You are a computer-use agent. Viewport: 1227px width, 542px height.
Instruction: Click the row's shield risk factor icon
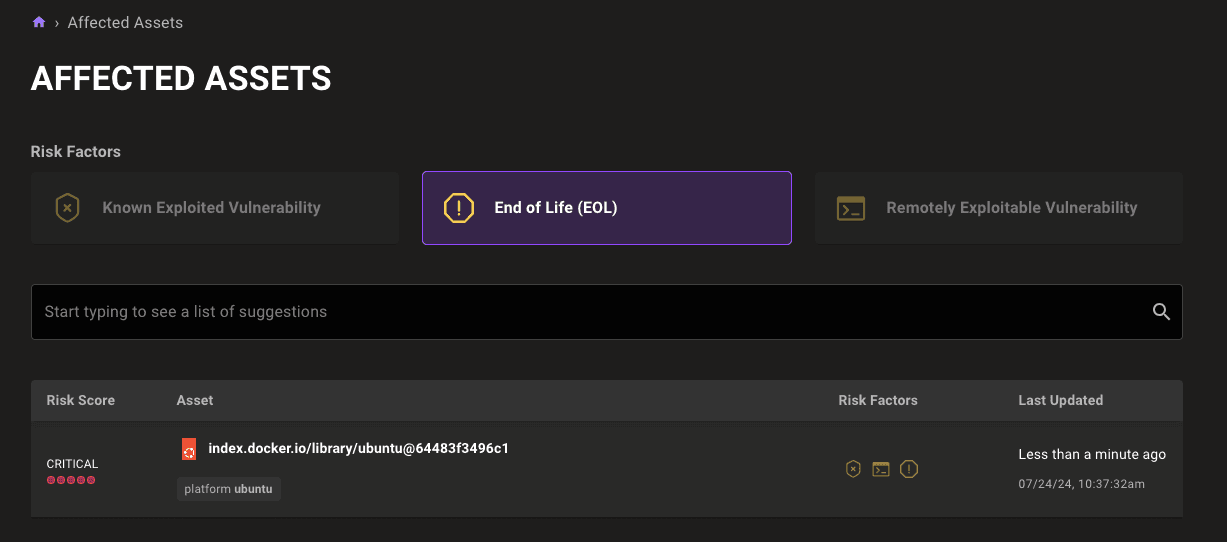point(853,469)
